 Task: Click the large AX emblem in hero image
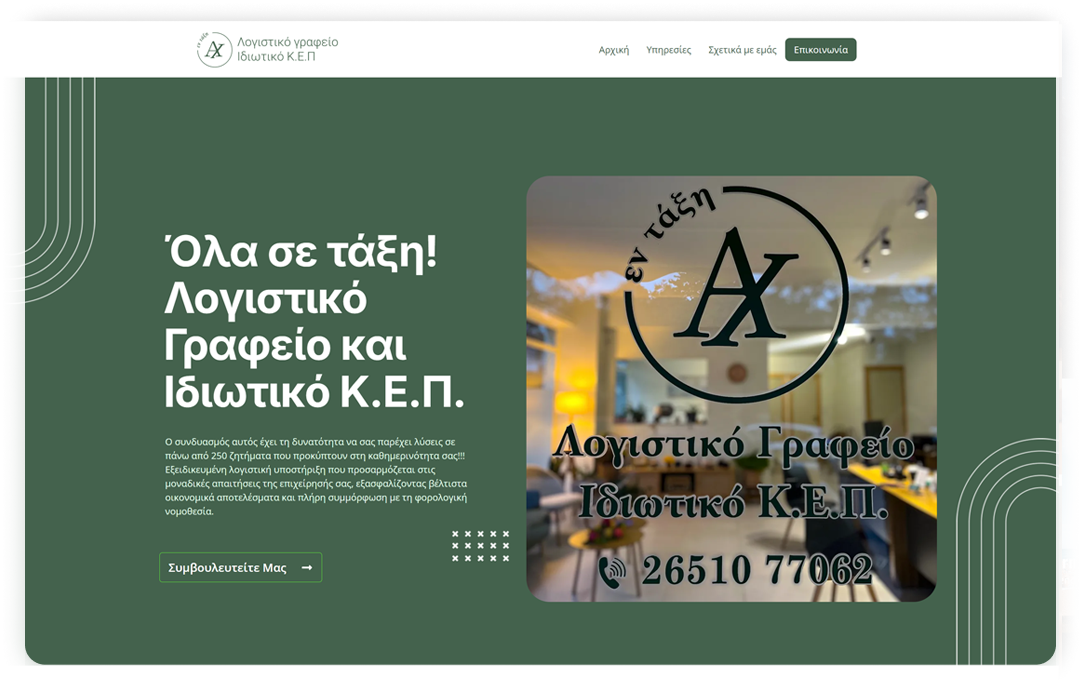735,292
